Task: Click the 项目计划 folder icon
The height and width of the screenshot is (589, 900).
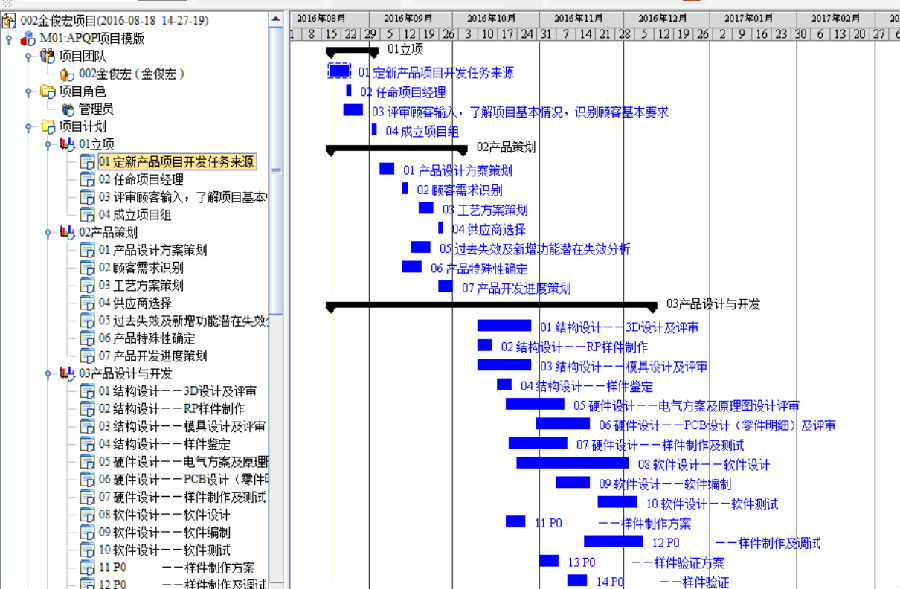Action: click(x=48, y=127)
